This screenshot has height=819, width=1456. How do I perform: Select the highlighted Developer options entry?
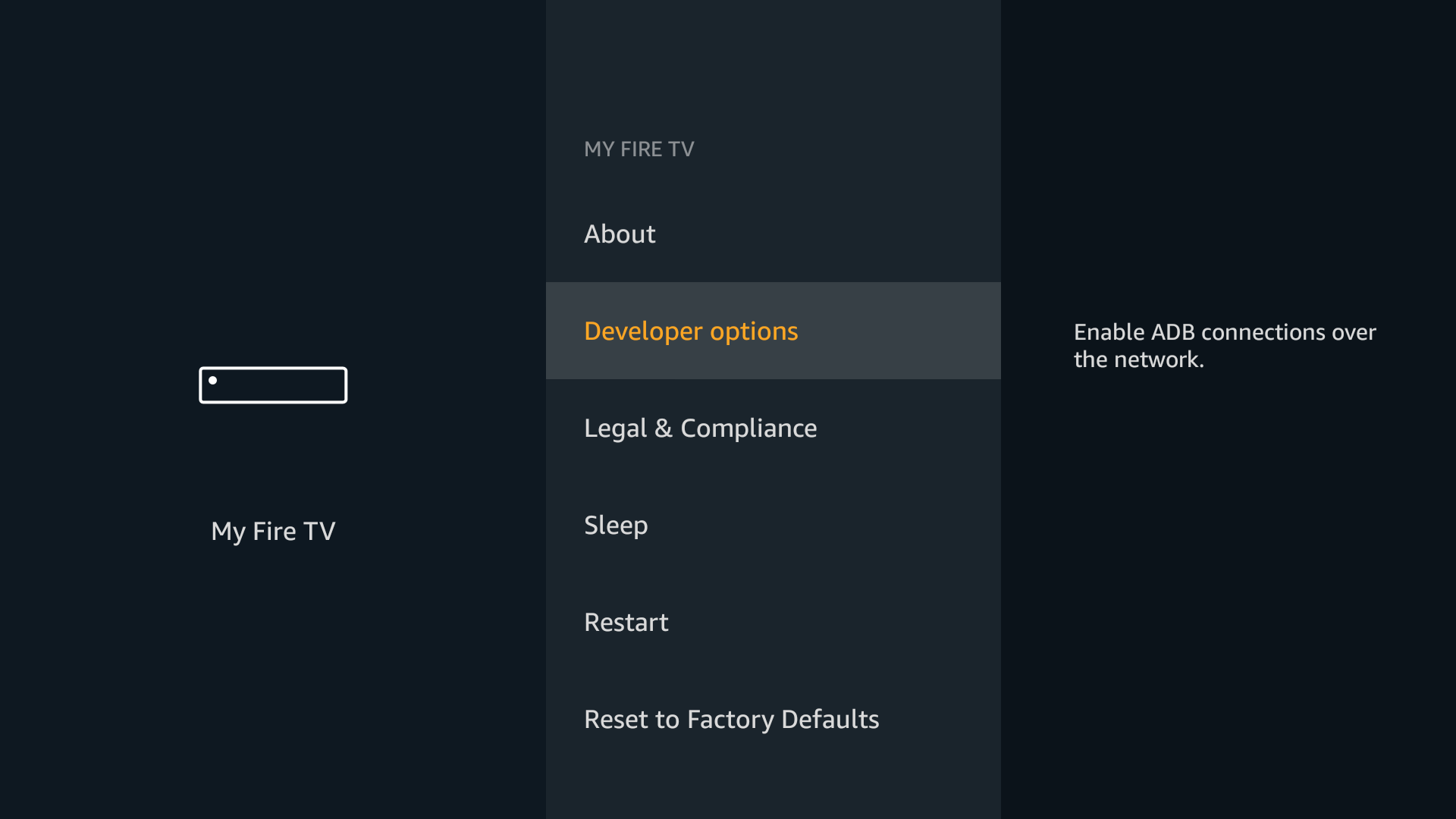(x=773, y=331)
